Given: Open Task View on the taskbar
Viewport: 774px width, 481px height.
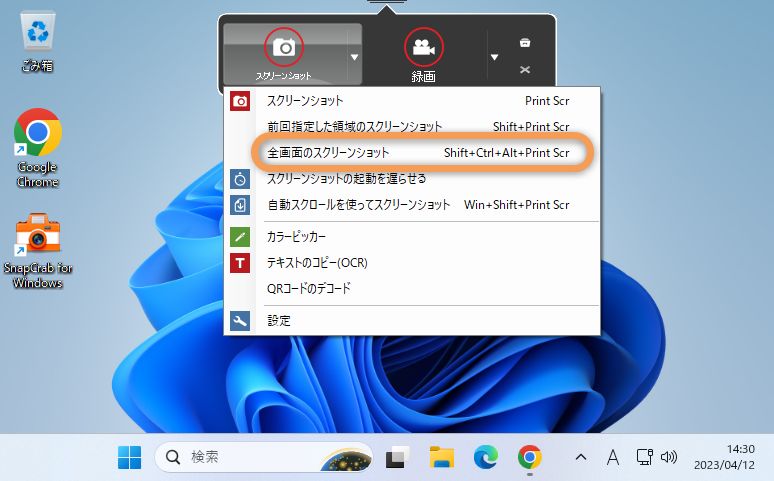Looking at the screenshot, I should pos(397,457).
